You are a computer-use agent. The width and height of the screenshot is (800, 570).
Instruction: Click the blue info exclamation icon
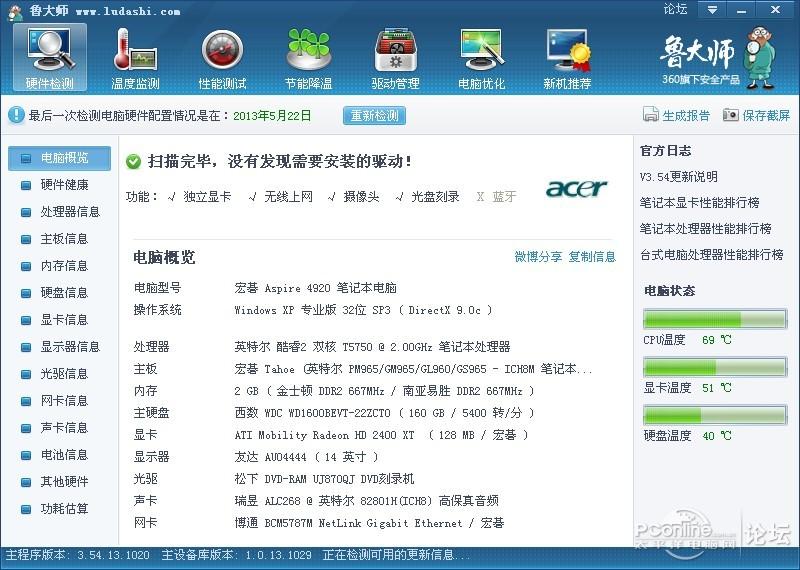16,115
